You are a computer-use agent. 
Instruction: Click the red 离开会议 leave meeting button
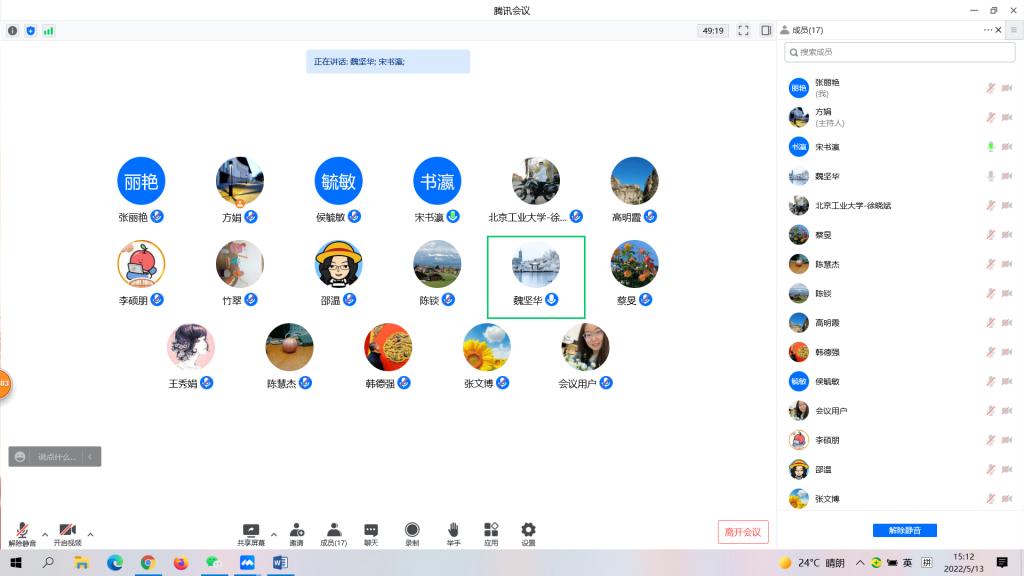pos(743,532)
